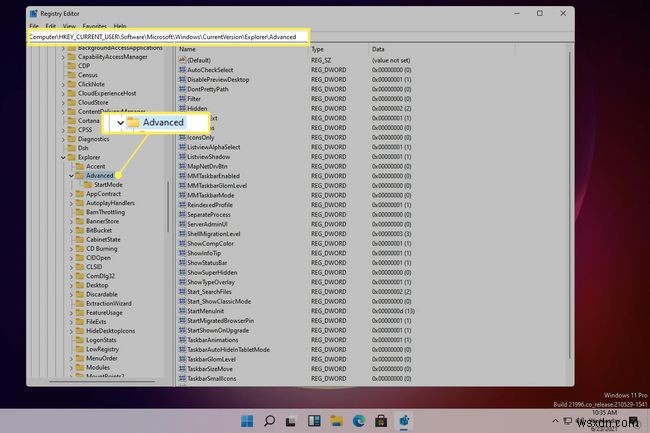This screenshot has width=650, height=433.
Task: Click the TaskbarSmallIcons DWORD icon
Action: pyautogui.click(x=182, y=378)
